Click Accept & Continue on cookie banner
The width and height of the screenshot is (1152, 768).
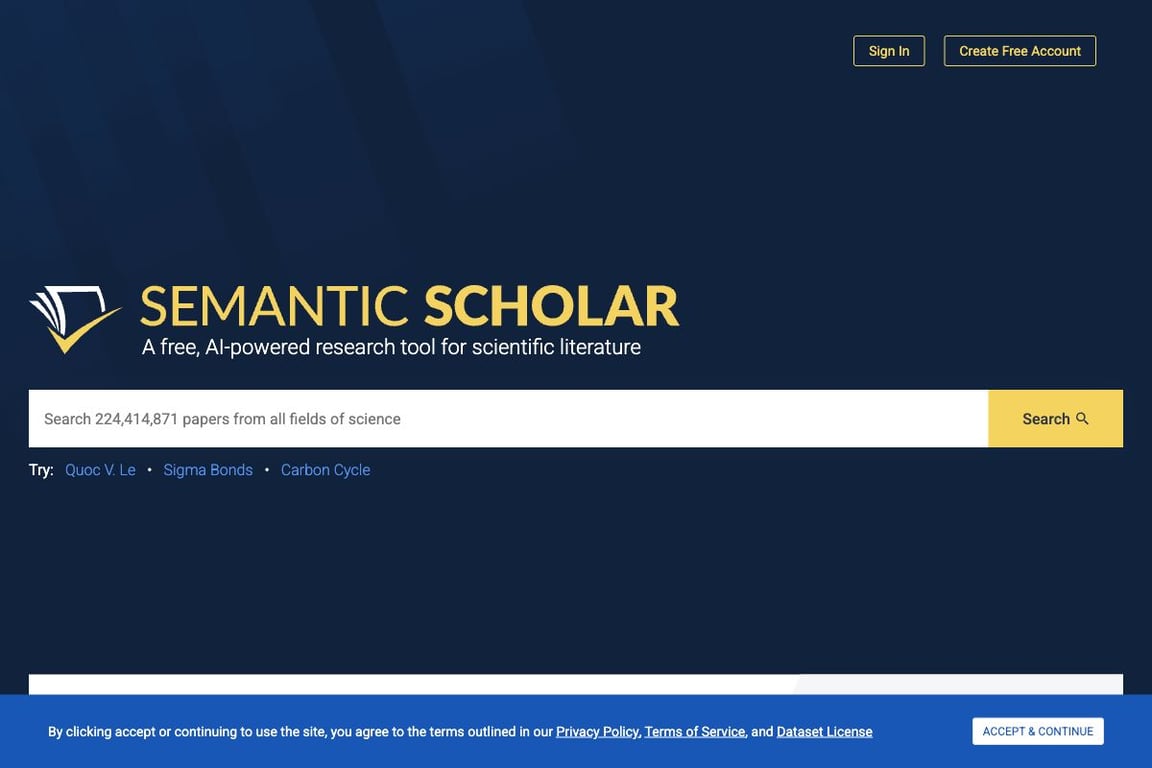(x=1038, y=731)
